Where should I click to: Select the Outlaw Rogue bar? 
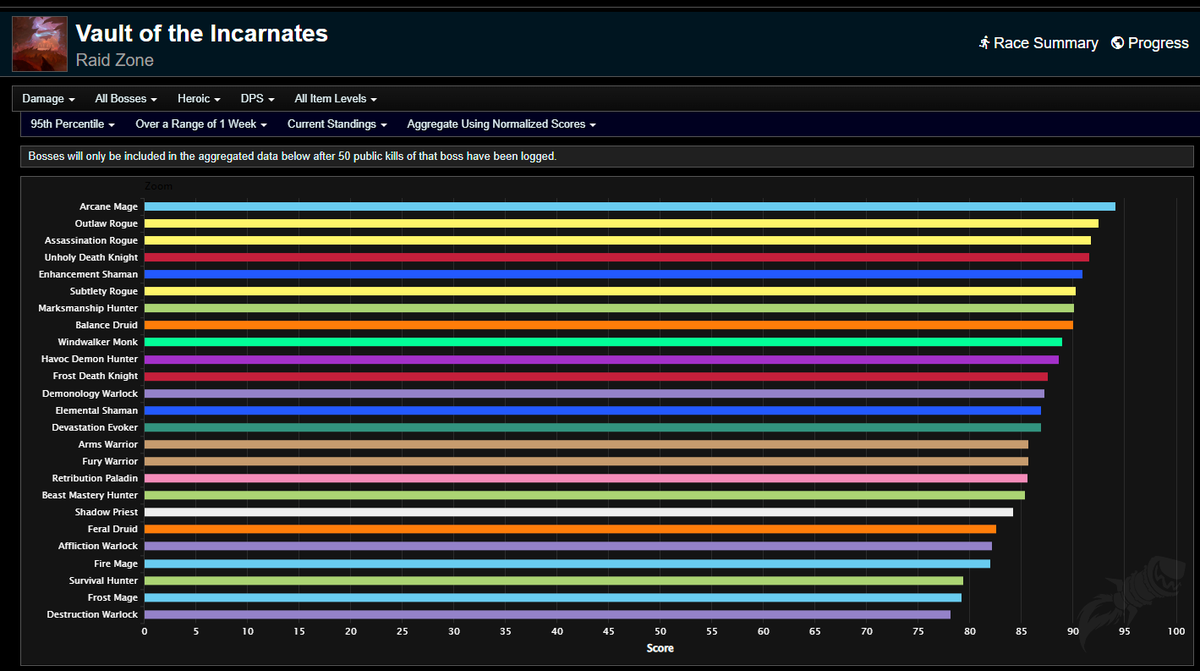click(621, 224)
